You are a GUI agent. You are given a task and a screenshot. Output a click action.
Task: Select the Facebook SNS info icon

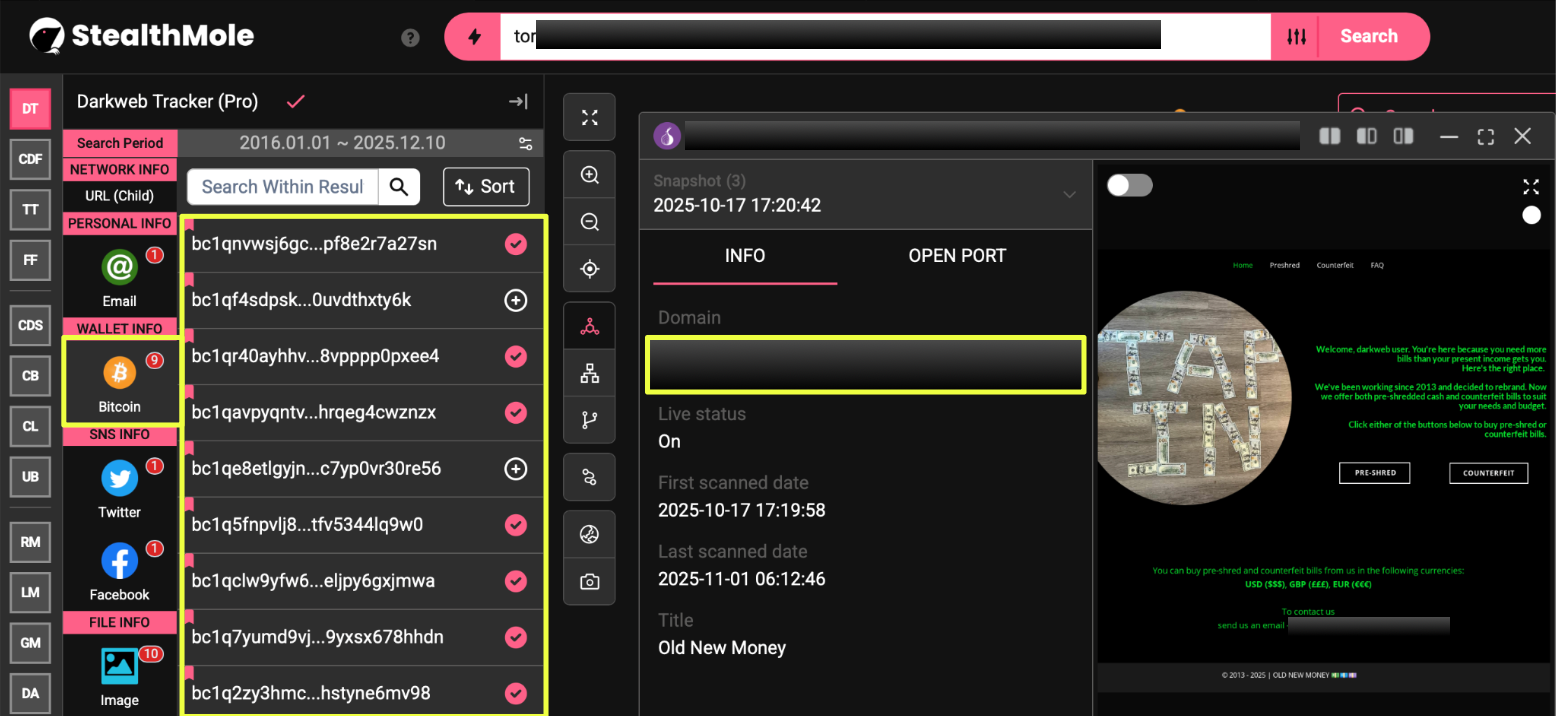click(120, 562)
